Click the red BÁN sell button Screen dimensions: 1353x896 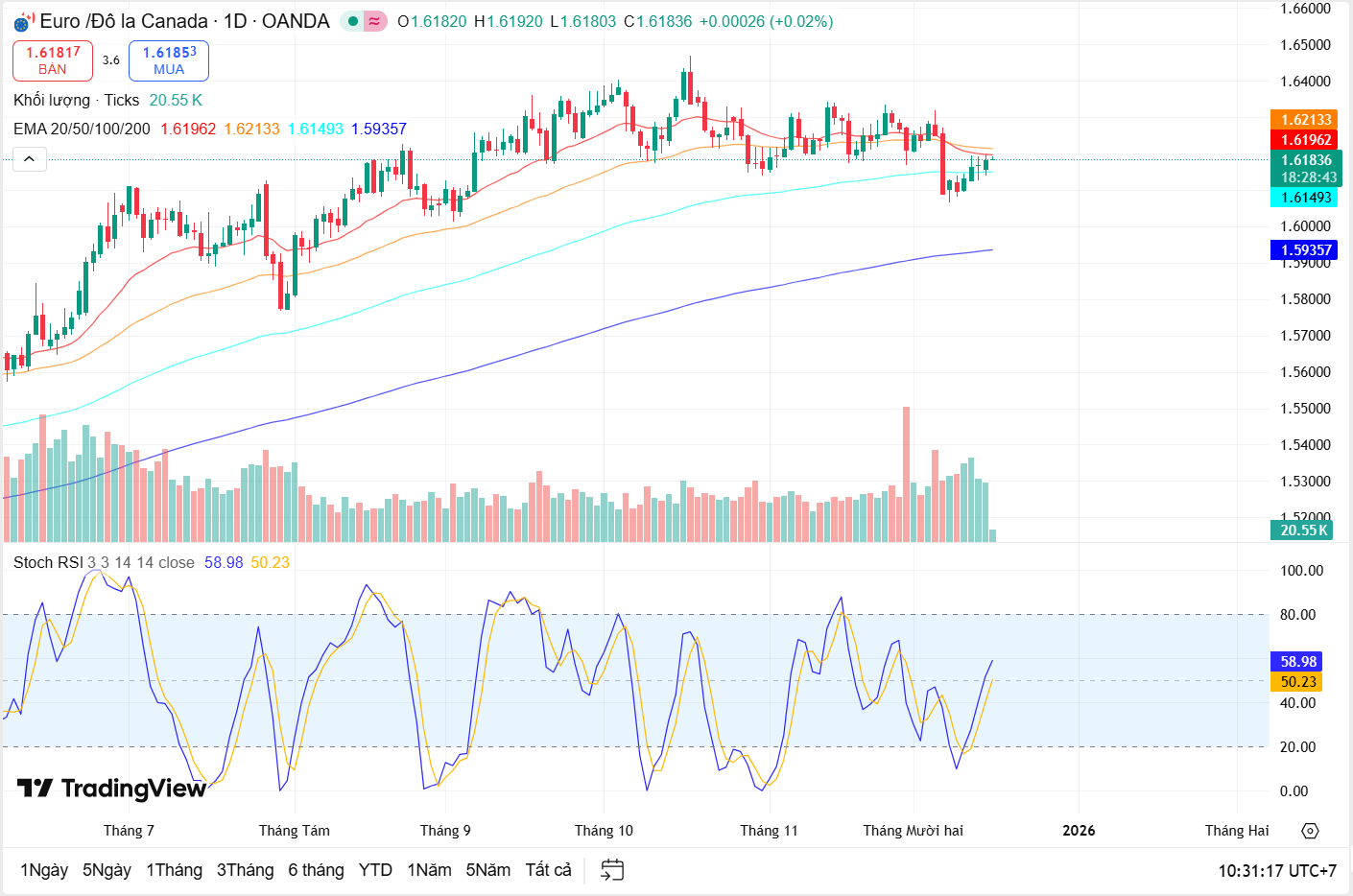coord(53,60)
